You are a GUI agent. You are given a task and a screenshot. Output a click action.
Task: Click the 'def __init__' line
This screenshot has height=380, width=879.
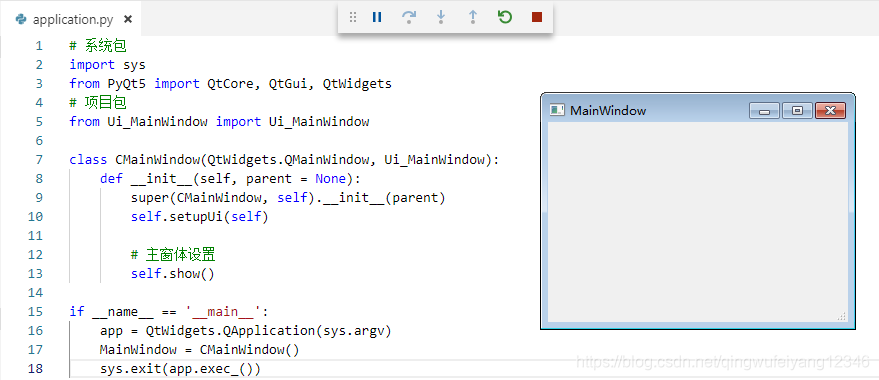tap(230, 179)
